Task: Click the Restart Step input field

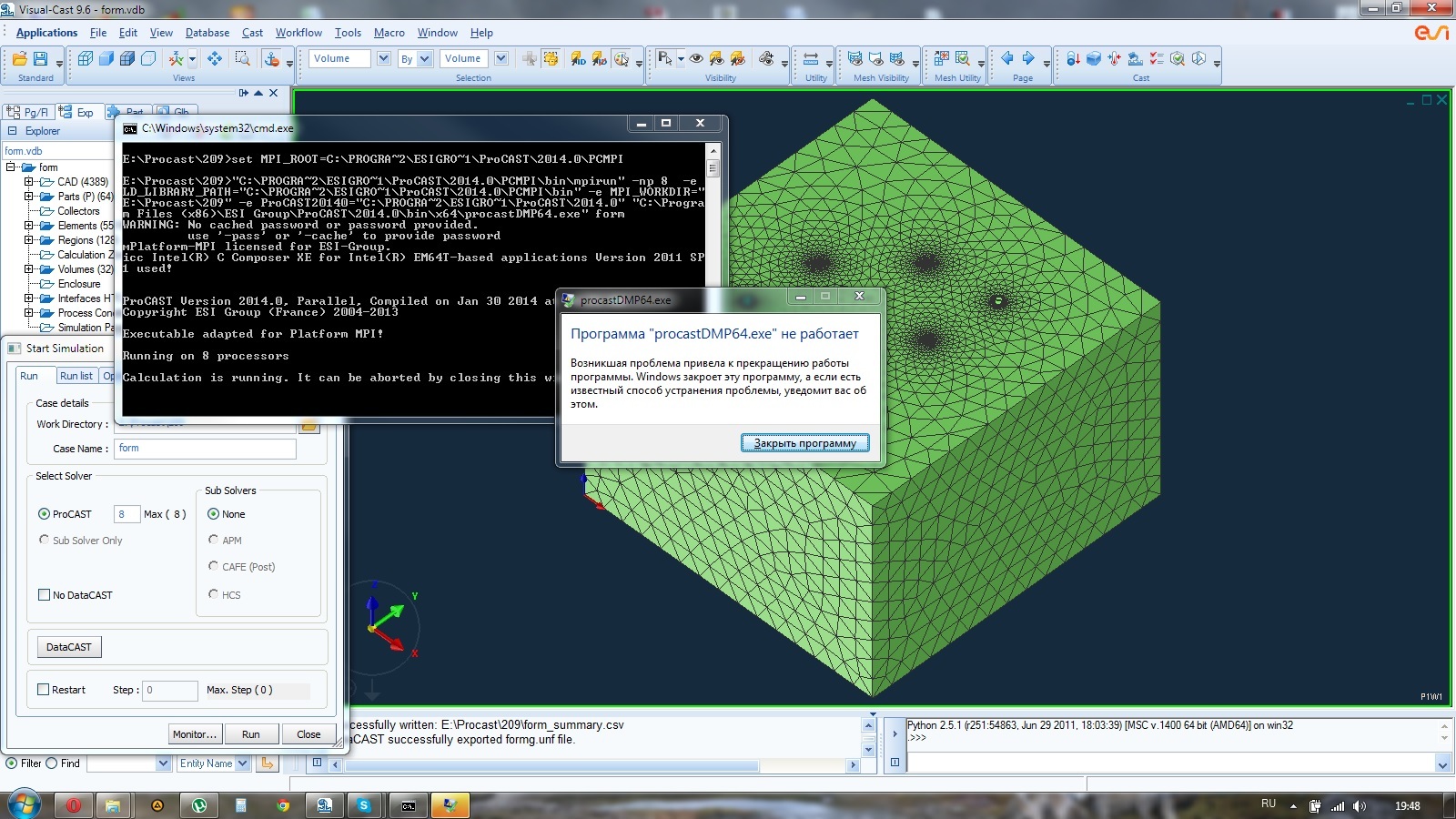Action: pyautogui.click(x=170, y=691)
